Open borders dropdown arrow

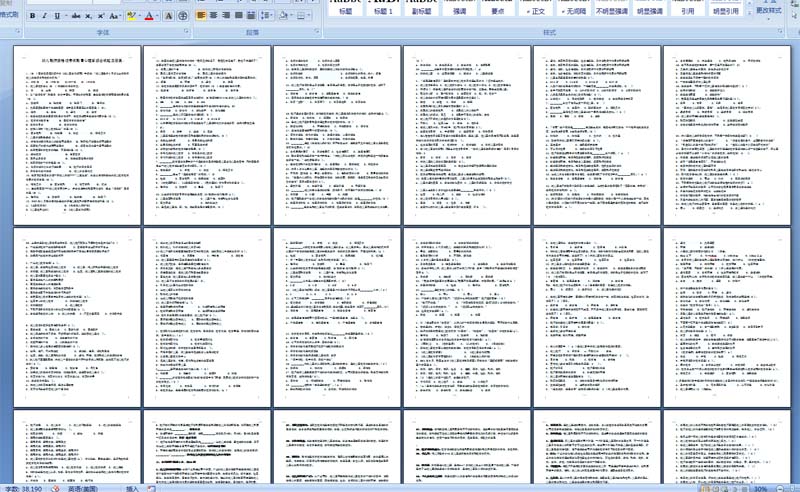point(309,15)
